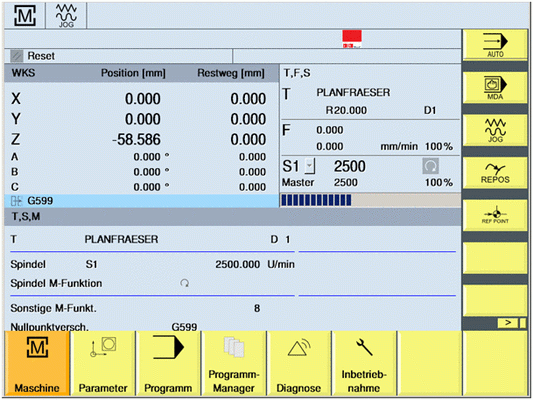
Task: Switch to AUTO mode softkey
Action: click(x=495, y=45)
